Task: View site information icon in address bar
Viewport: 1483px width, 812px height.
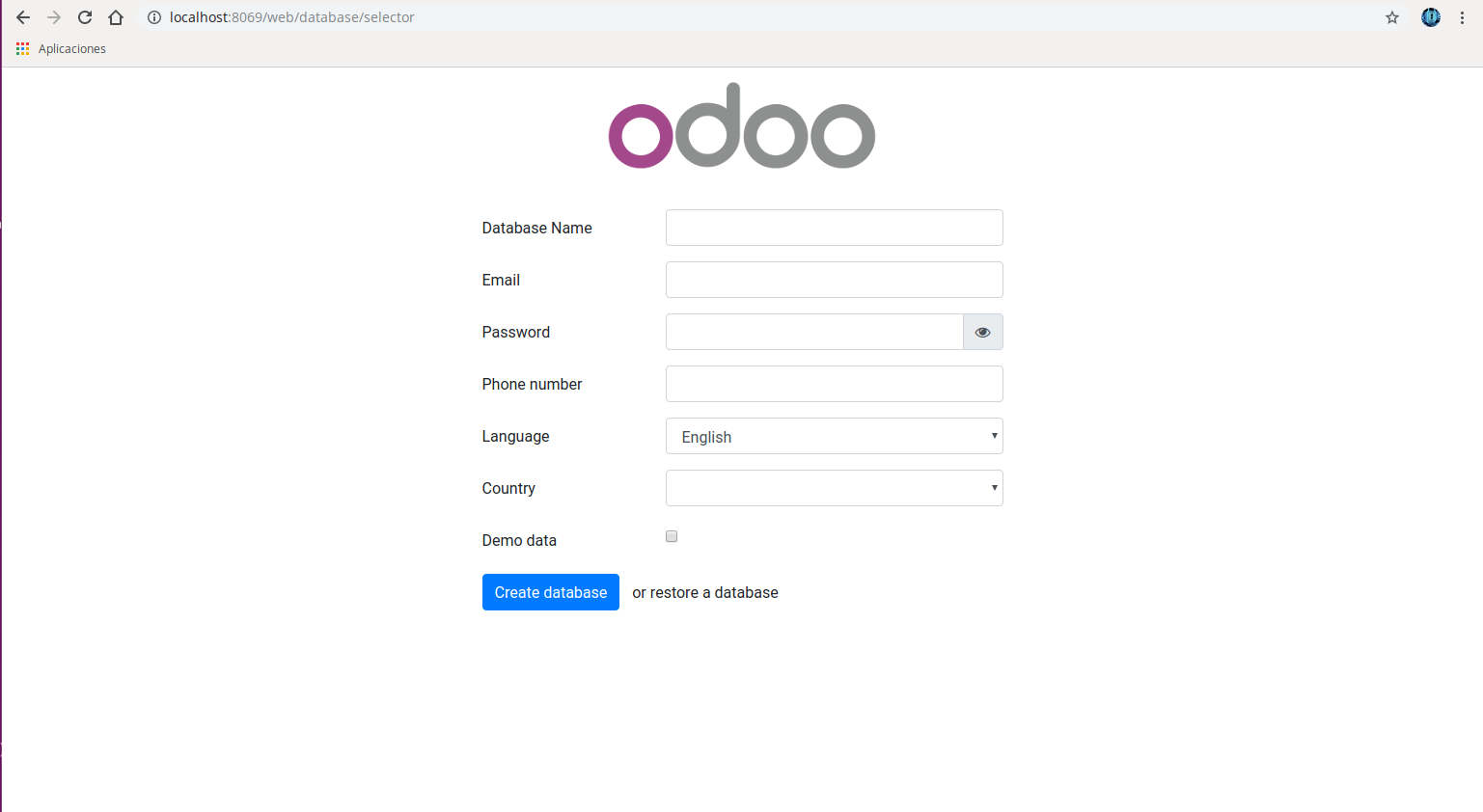Action: click(x=153, y=17)
